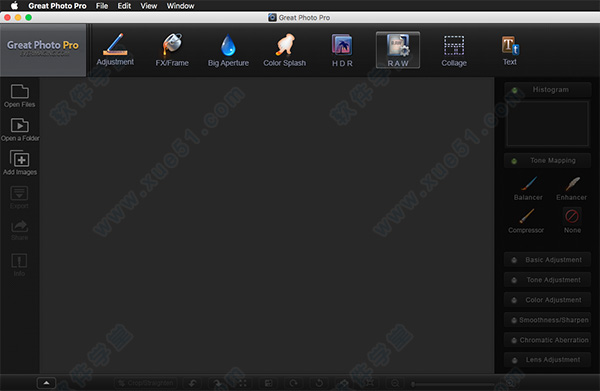Click the zoom in magnifier icon
This screenshot has width=600, height=391.
click(x=510, y=383)
